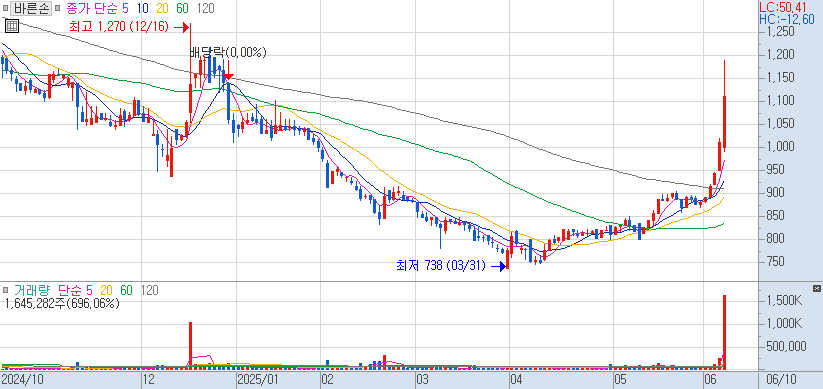Screen dimensions: 823x389
Task: Click the 1,200 price axis label
Action: point(780,55)
